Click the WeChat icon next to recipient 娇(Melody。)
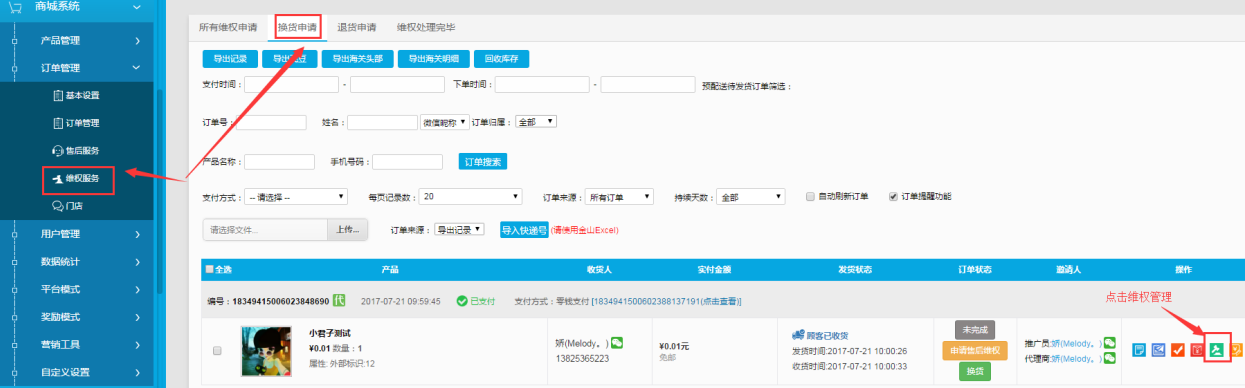Screen dimensions: 1245x388 pos(617,343)
